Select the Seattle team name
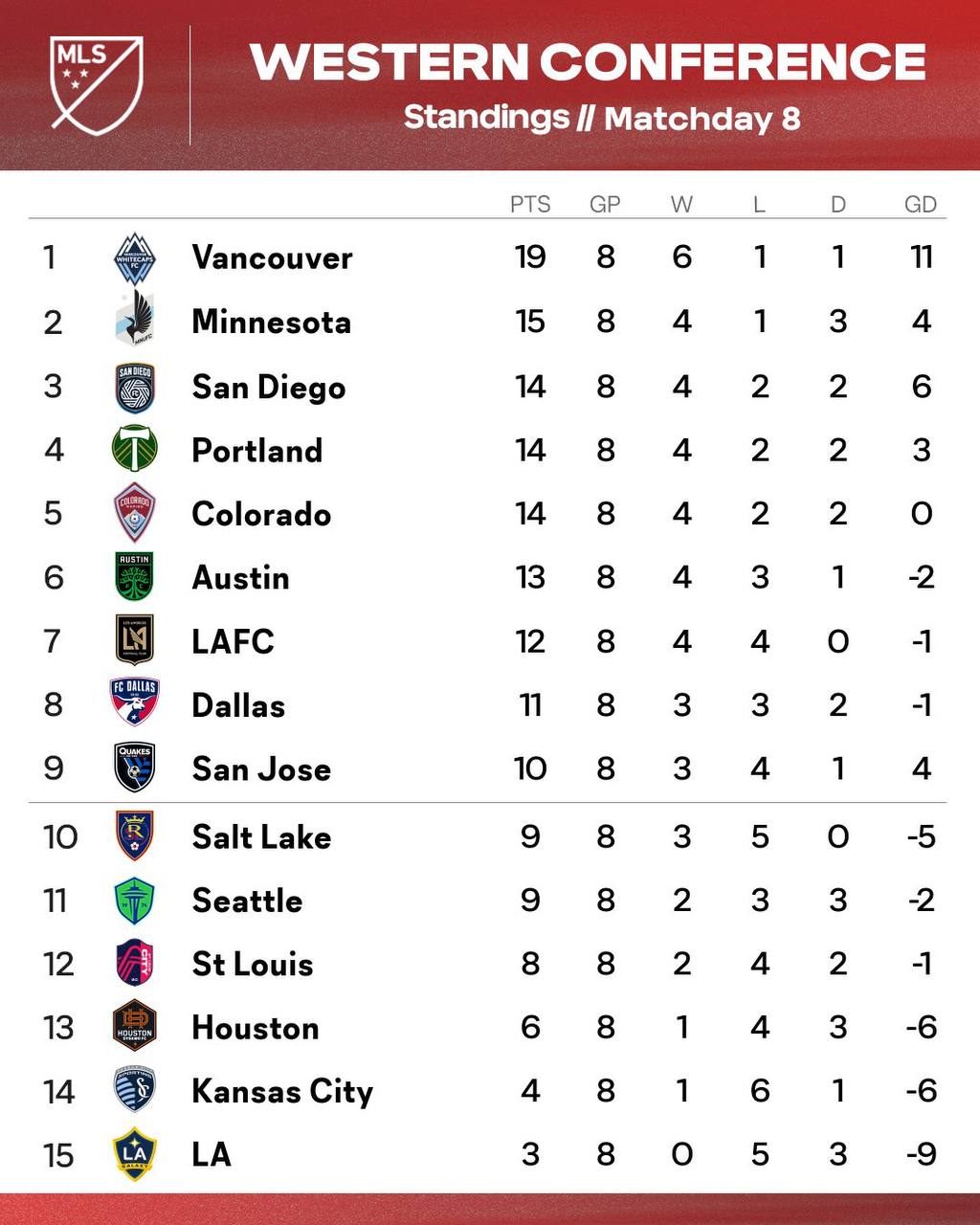 (247, 901)
